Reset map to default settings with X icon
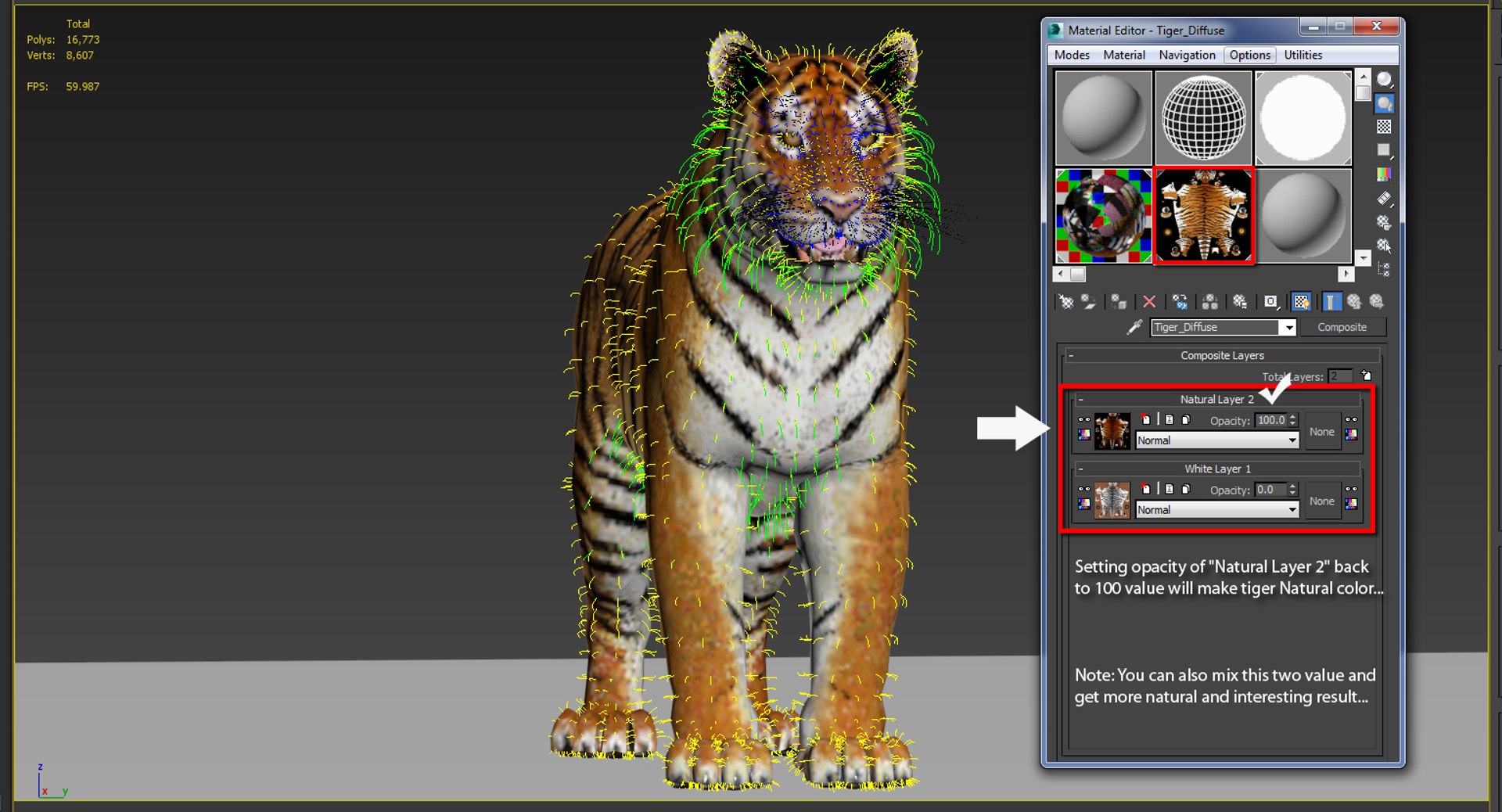1502x812 pixels. click(x=1149, y=302)
